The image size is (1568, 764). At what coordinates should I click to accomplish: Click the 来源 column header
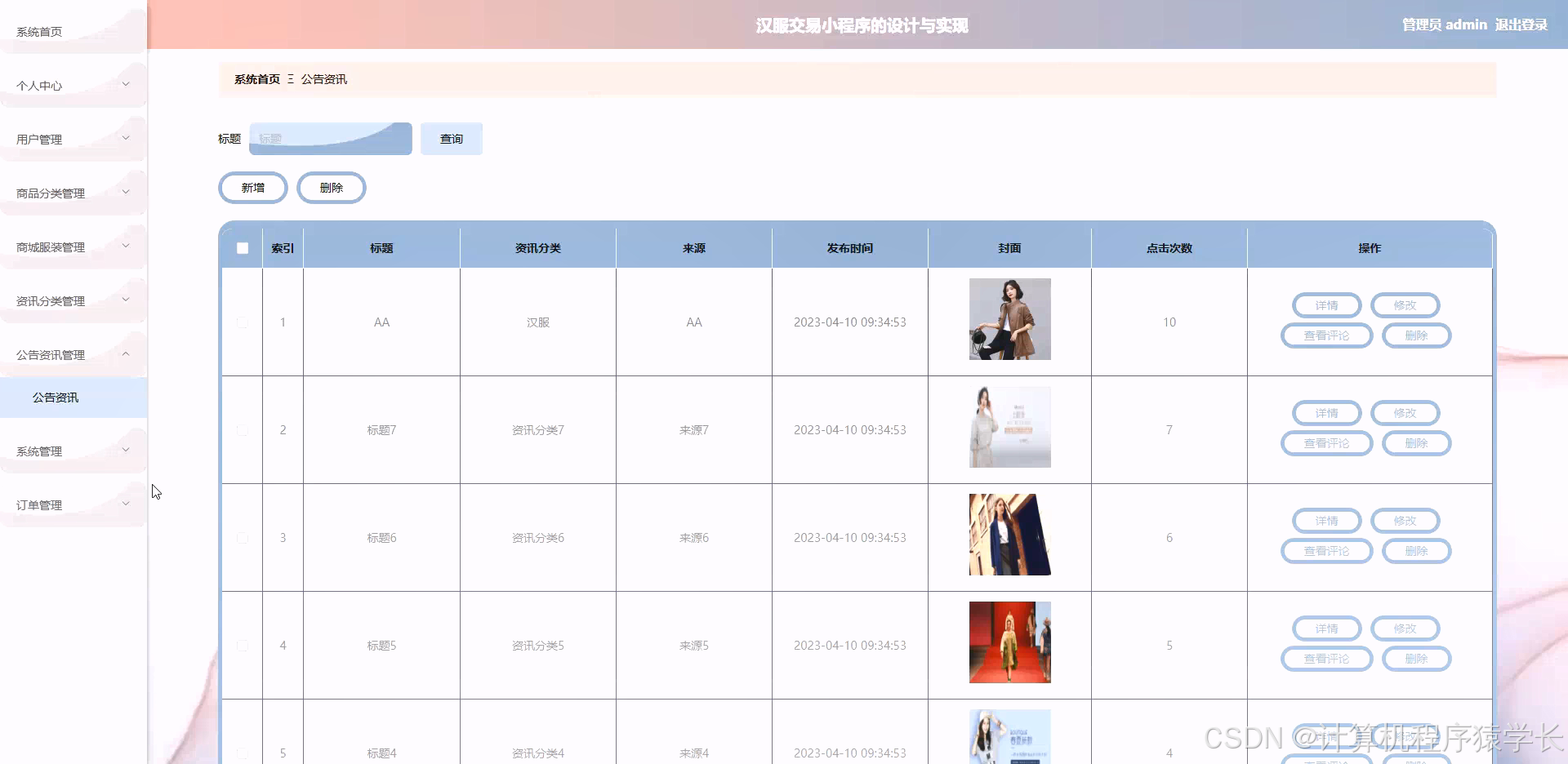click(694, 248)
